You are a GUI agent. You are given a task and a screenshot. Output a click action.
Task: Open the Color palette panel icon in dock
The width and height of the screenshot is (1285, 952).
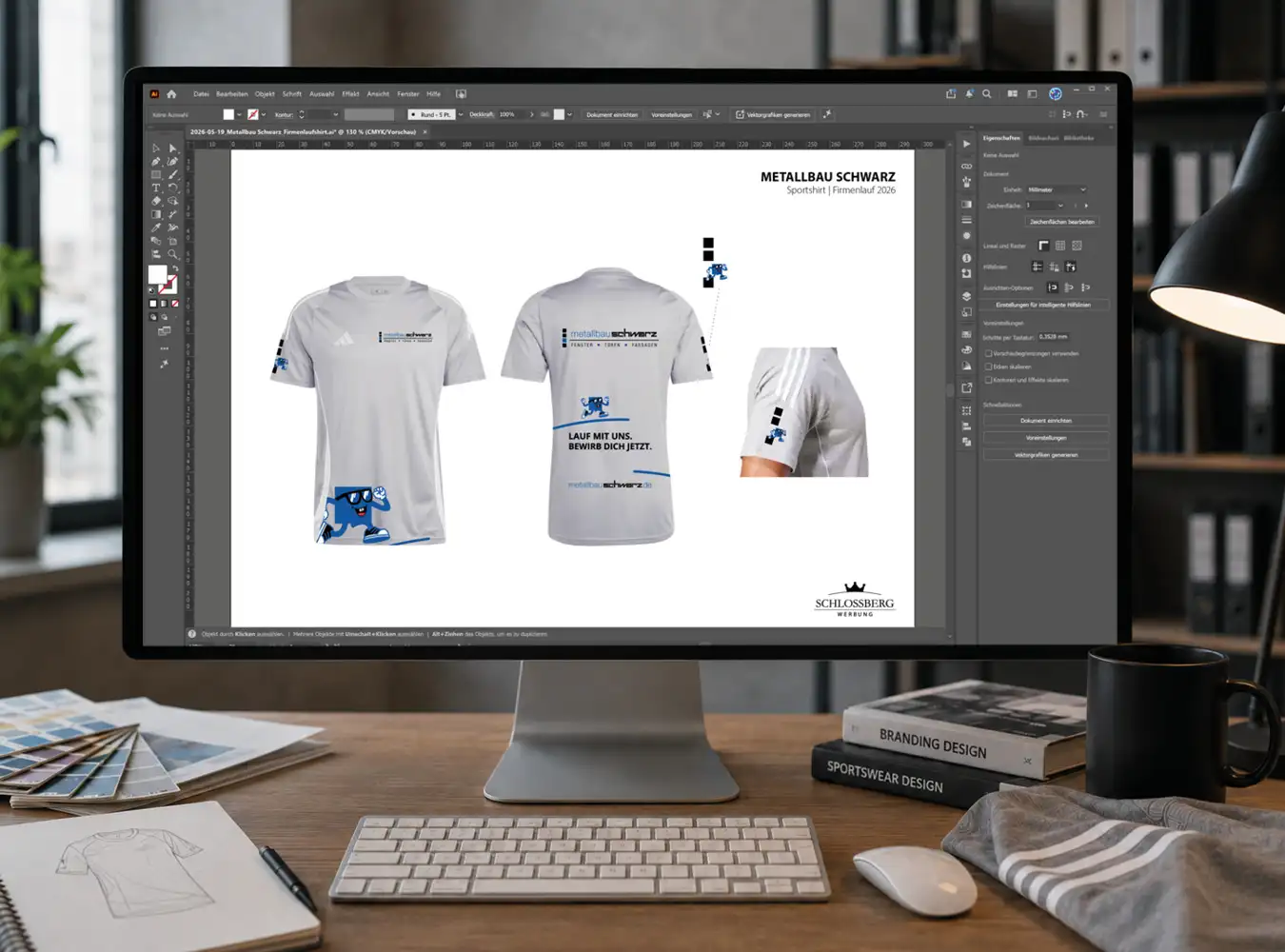tap(966, 349)
